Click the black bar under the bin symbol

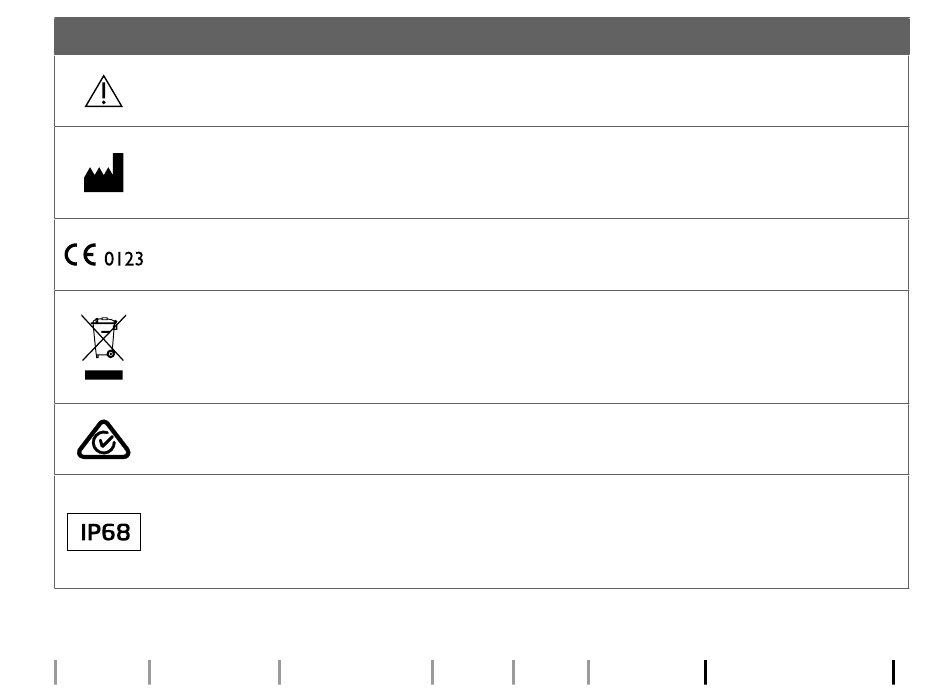pyautogui.click(x=104, y=375)
